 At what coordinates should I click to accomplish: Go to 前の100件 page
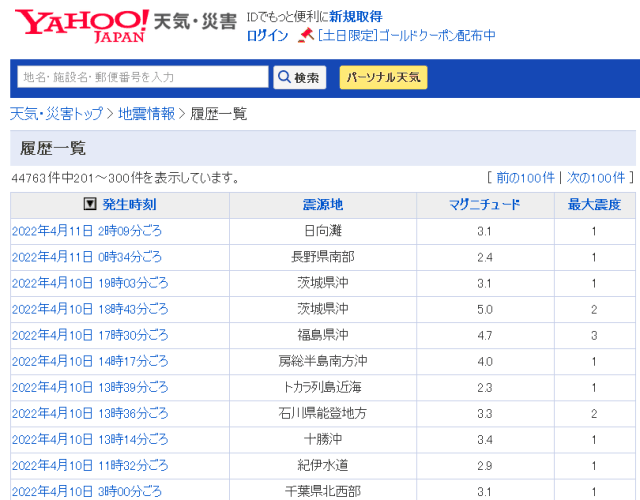[525, 178]
